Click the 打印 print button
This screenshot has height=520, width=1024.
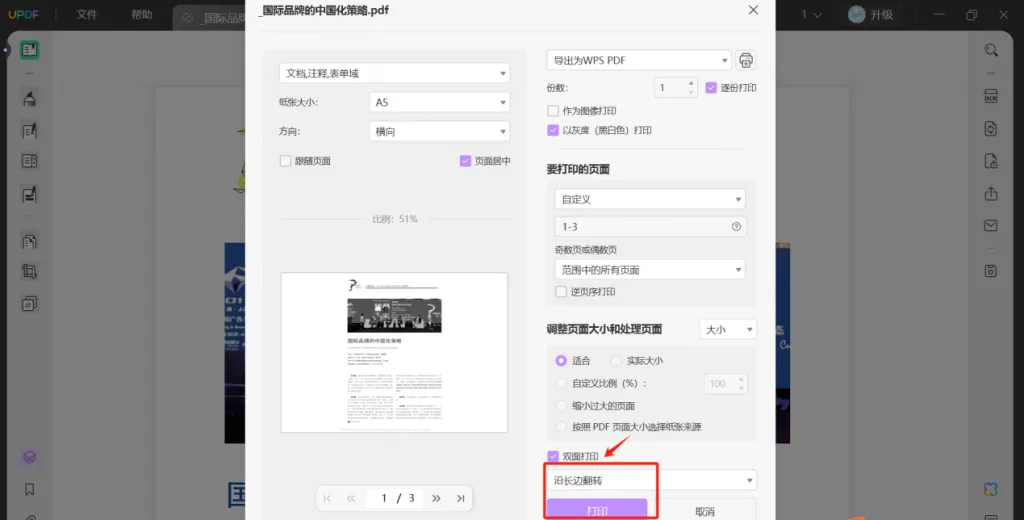point(597,510)
